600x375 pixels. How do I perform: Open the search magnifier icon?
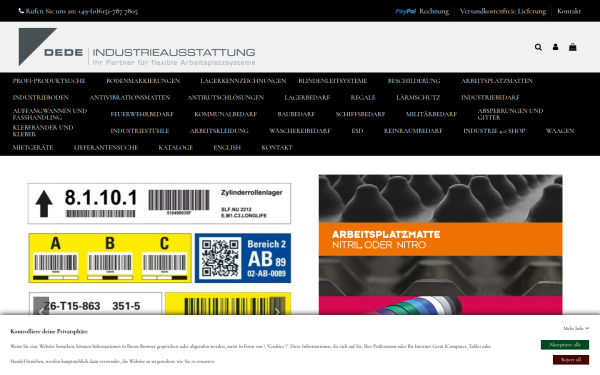[538, 47]
